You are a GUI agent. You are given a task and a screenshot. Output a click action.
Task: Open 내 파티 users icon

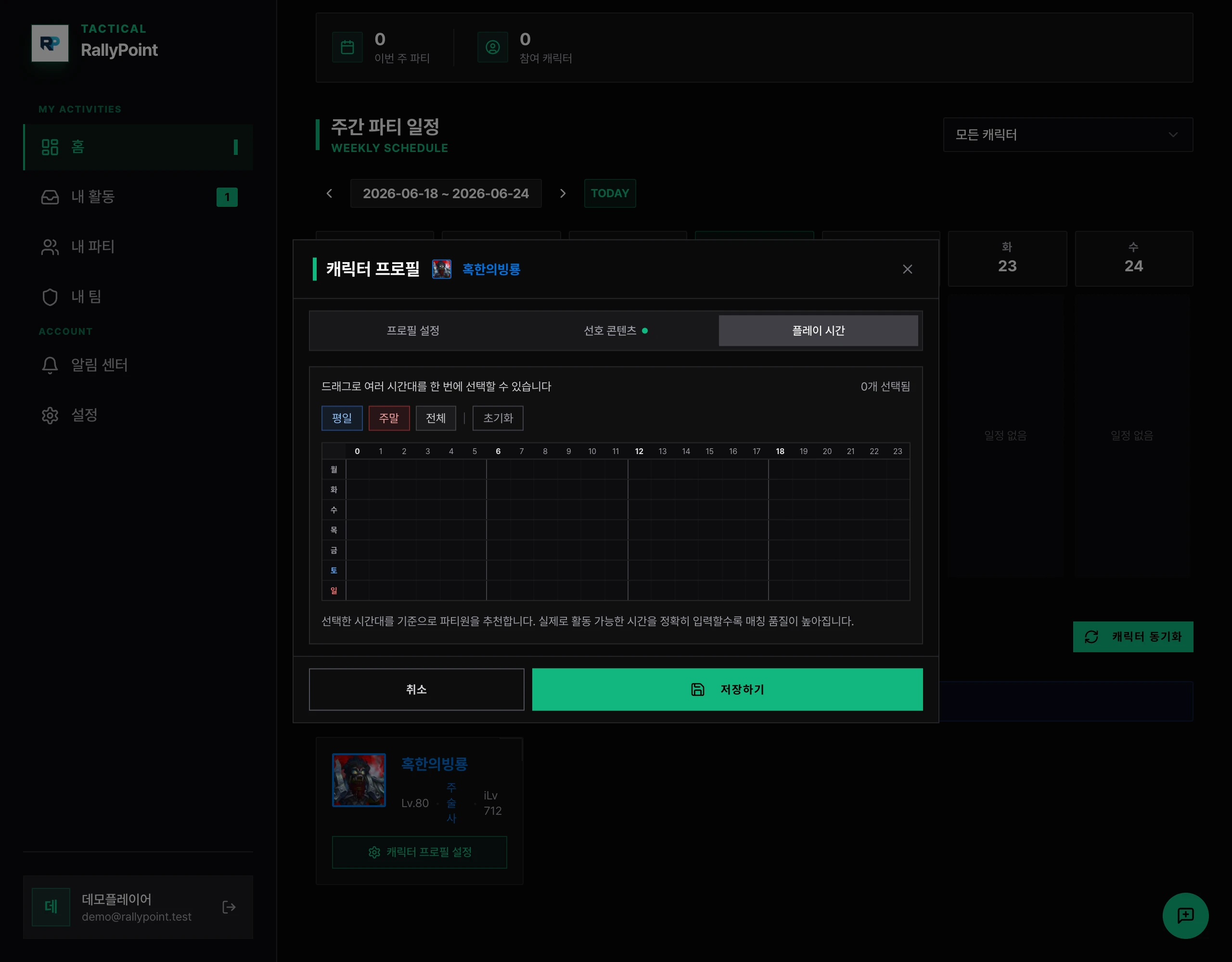pyautogui.click(x=50, y=247)
